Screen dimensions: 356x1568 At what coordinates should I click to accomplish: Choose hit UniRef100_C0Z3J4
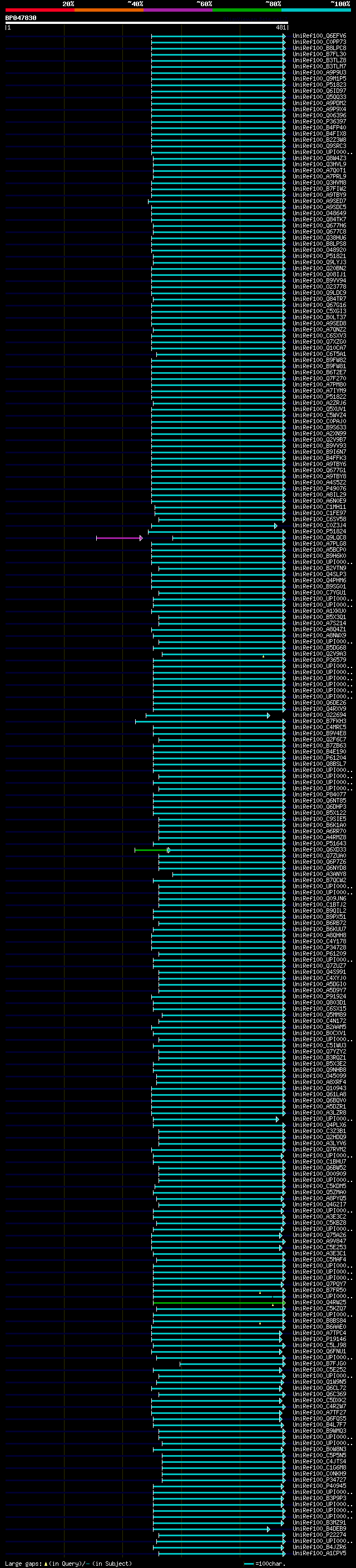pyautogui.click(x=319, y=525)
